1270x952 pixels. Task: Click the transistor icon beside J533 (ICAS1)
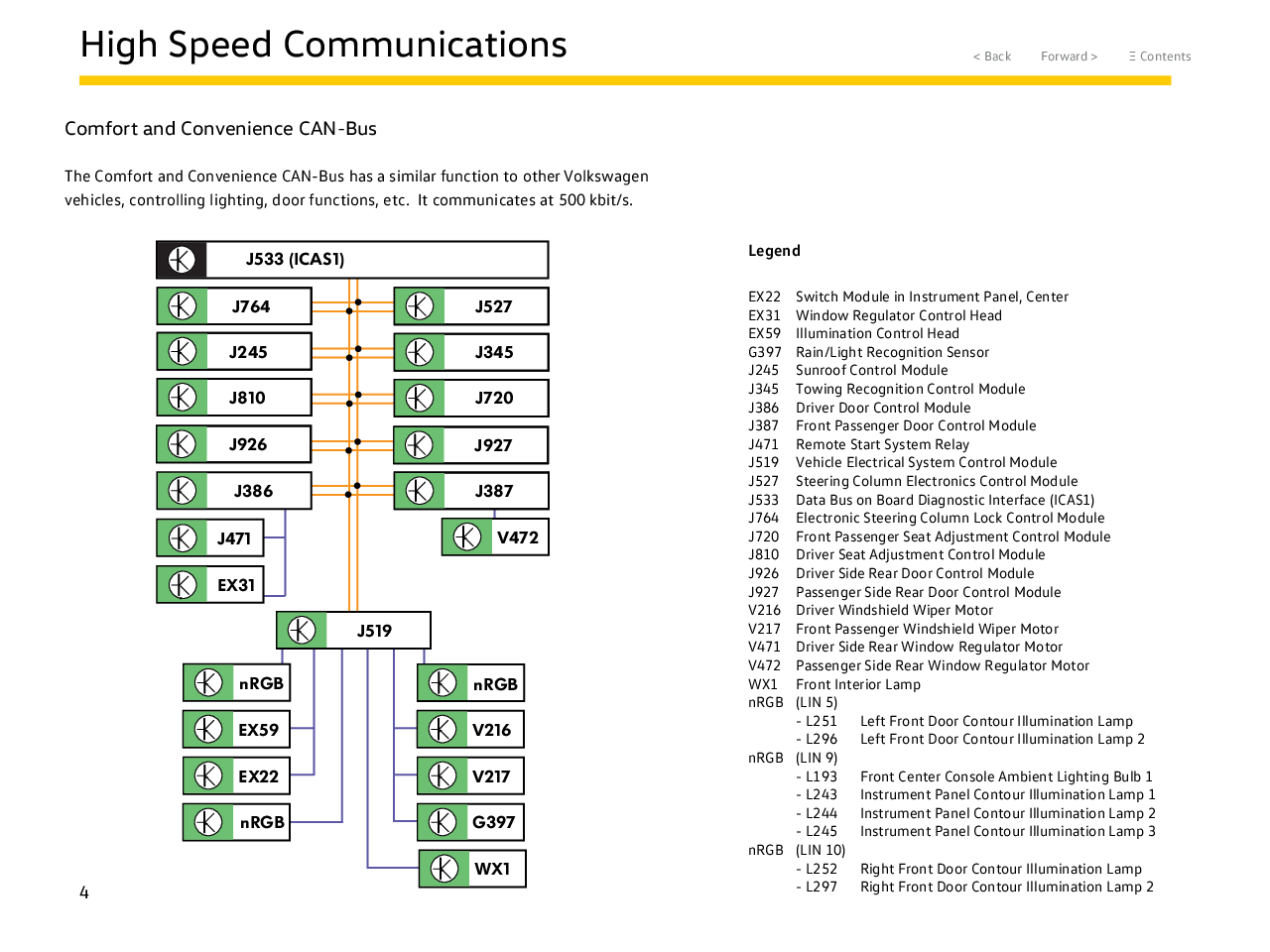[182, 260]
